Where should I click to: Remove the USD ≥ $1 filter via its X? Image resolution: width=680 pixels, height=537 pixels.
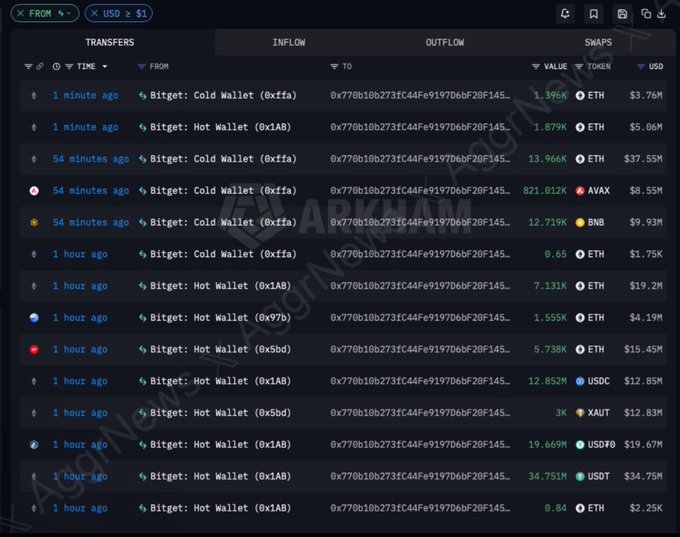pos(94,13)
